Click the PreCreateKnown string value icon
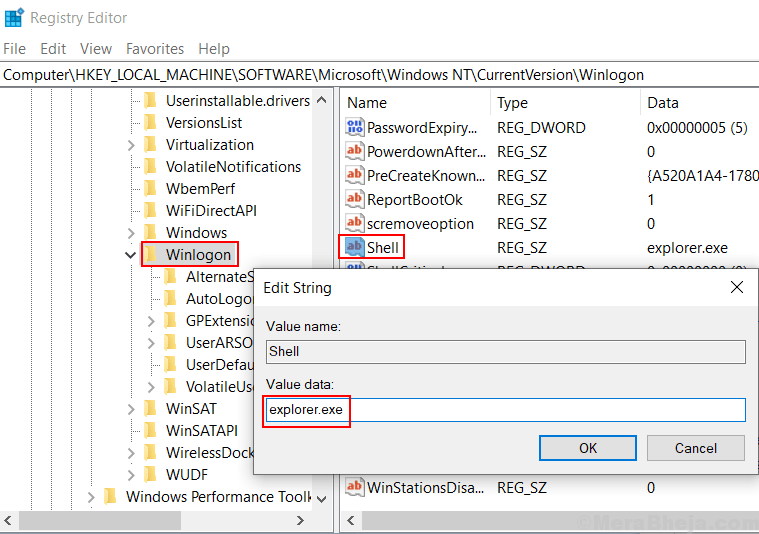The width and height of the screenshot is (759, 534). 354,175
